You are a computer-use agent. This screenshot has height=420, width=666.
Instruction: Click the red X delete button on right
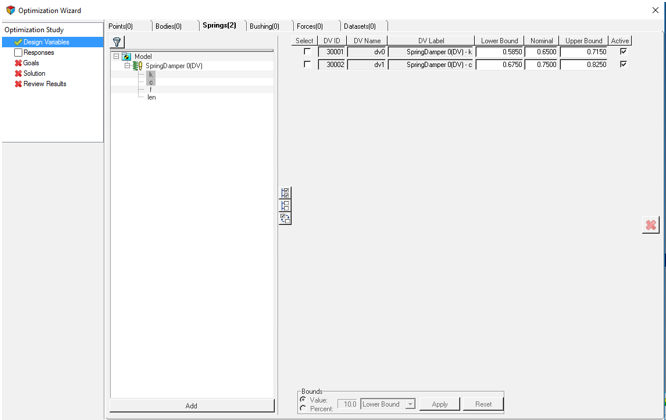[x=650, y=225]
